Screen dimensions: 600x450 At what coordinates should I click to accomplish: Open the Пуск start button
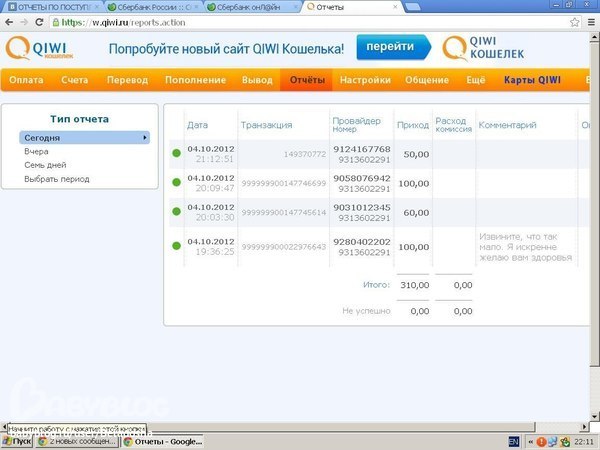click(16, 442)
